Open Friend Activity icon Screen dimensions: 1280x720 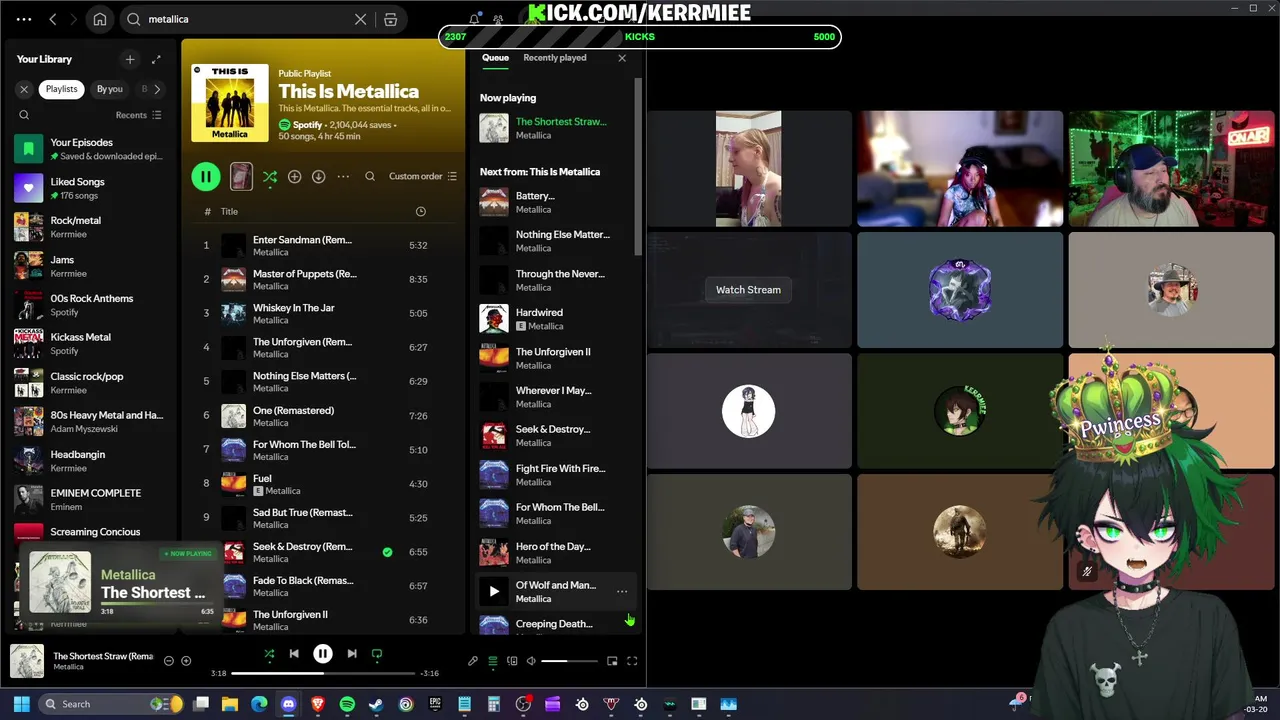coord(498,19)
